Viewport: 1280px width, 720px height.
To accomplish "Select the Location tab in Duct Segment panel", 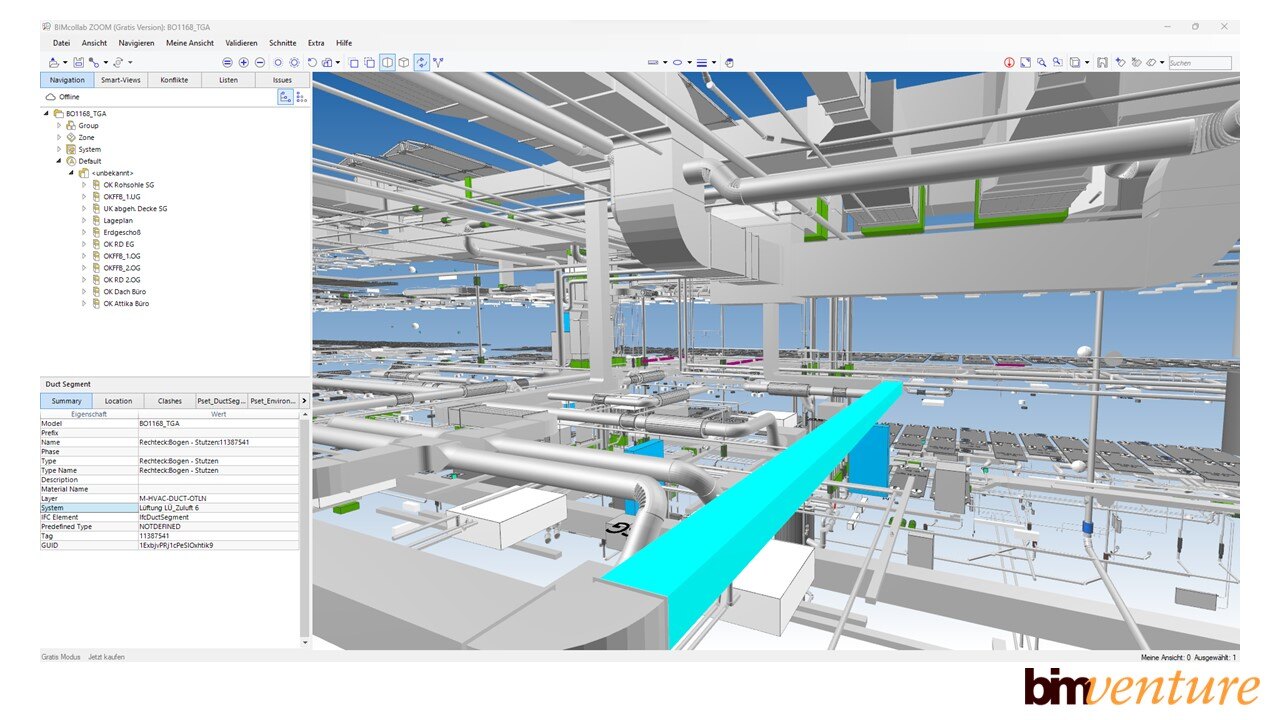I will point(118,400).
